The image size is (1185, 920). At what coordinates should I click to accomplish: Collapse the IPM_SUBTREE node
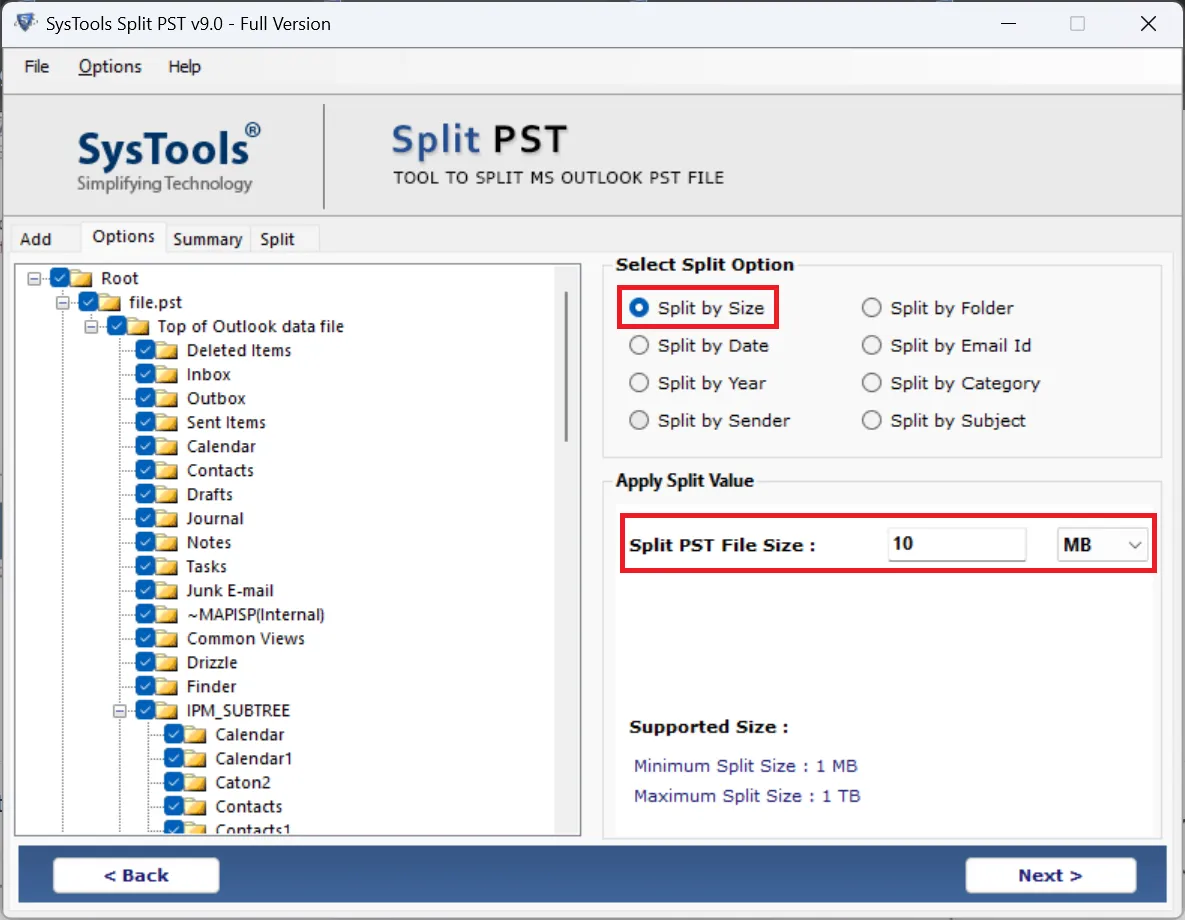point(119,711)
